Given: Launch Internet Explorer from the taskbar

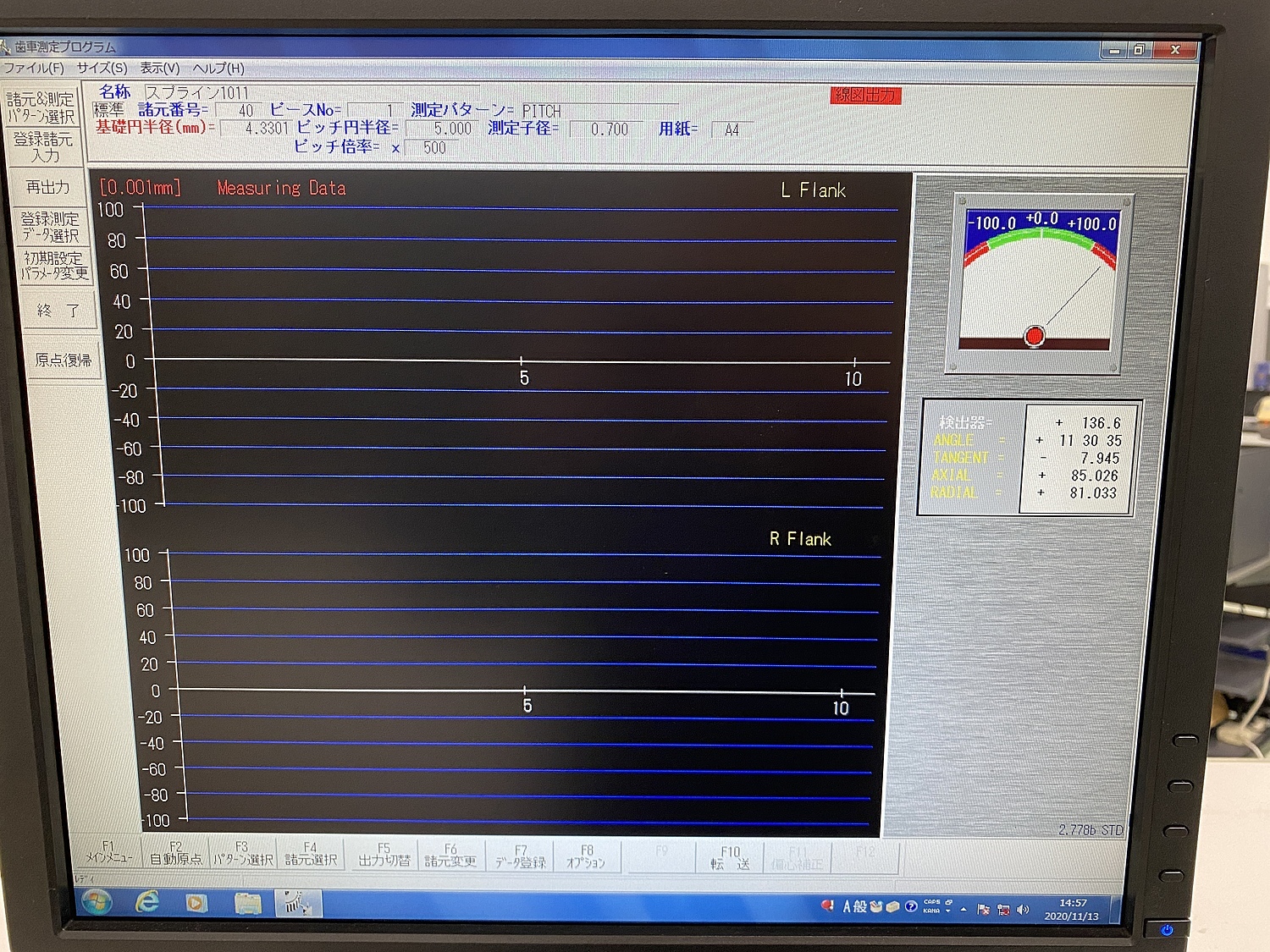Looking at the screenshot, I should (147, 903).
